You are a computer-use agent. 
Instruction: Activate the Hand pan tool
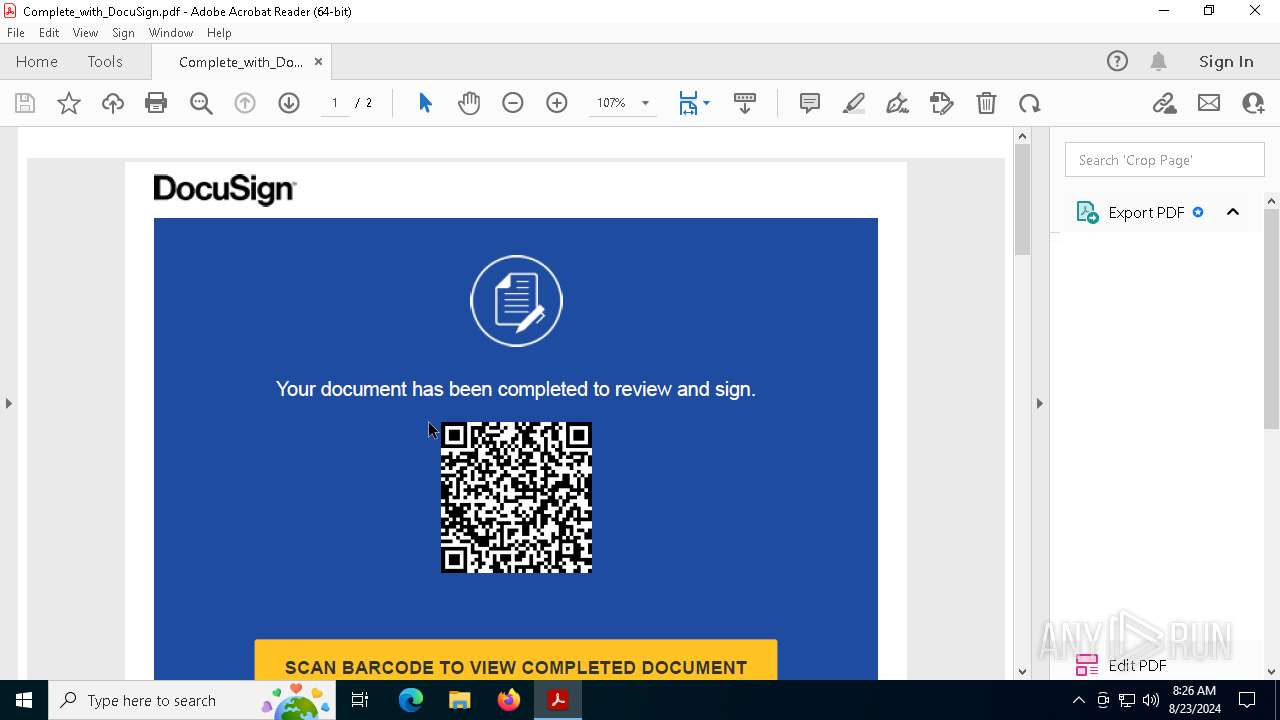point(469,103)
